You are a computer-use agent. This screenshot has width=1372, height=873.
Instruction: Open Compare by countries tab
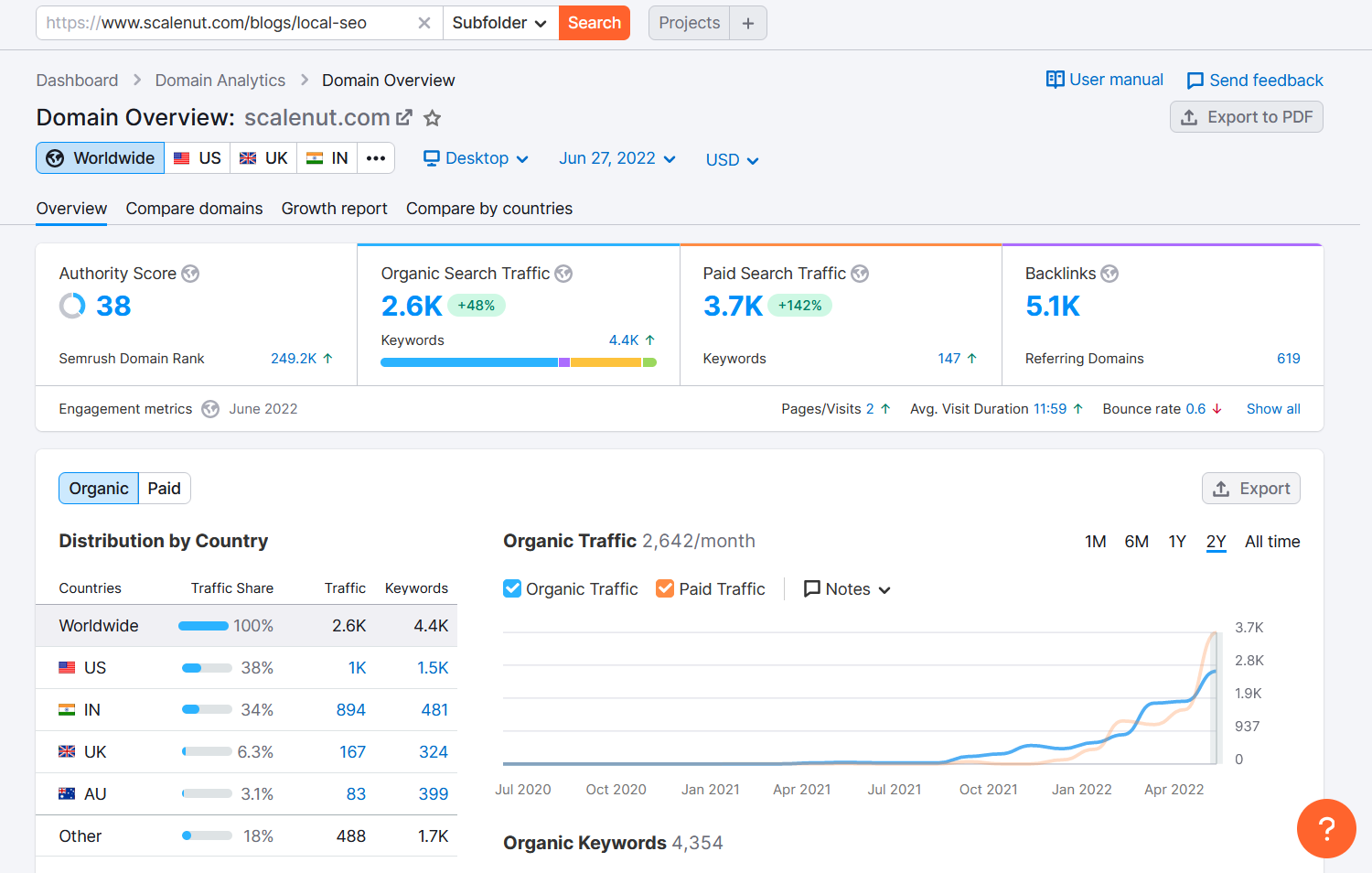[489, 209]
